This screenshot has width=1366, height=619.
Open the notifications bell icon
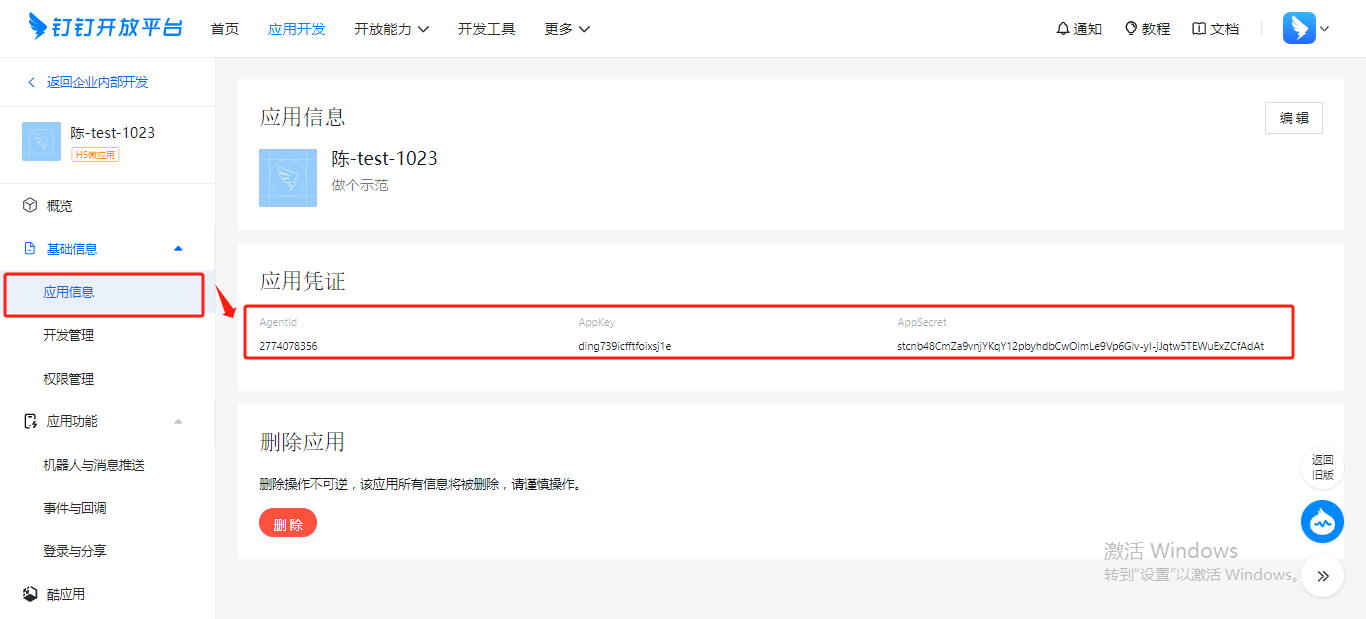click(x=1063, y=29)
